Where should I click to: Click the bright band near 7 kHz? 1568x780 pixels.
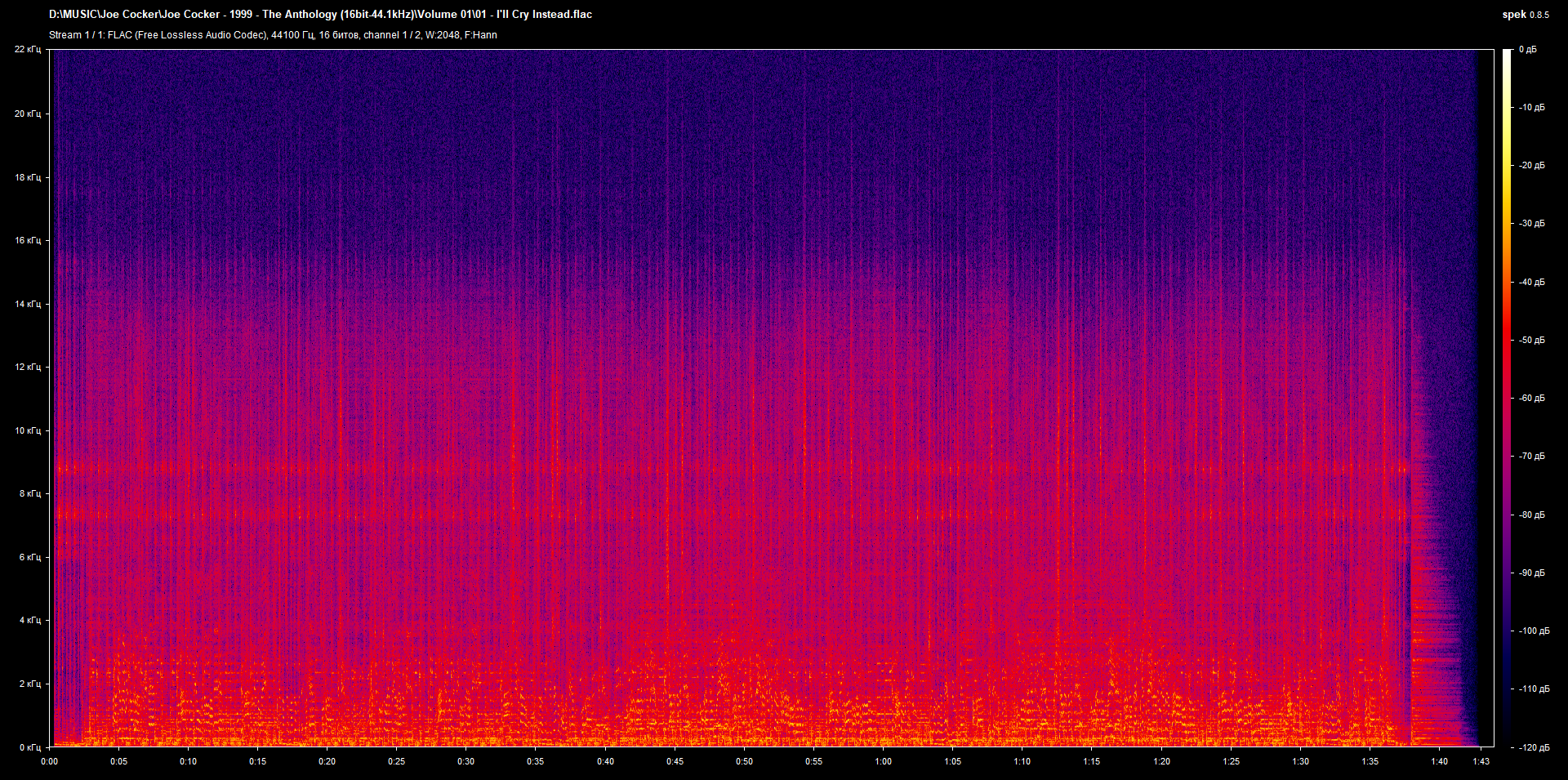[x=731, y=515]
